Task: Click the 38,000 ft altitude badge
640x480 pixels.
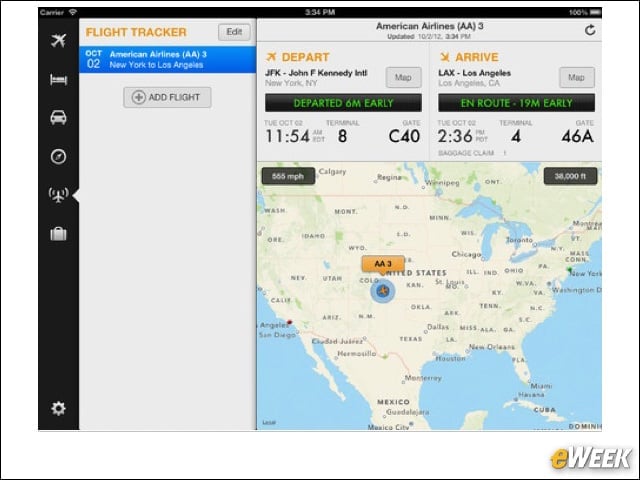Action: (570, 176)
